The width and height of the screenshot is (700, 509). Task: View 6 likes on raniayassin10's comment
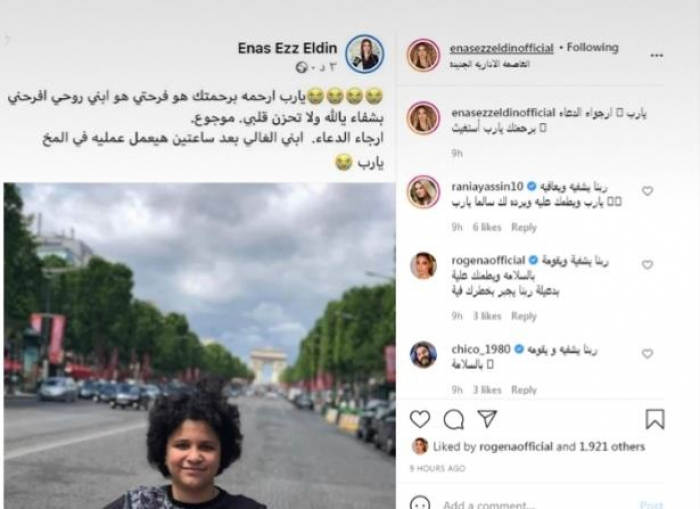coord(487,227)
